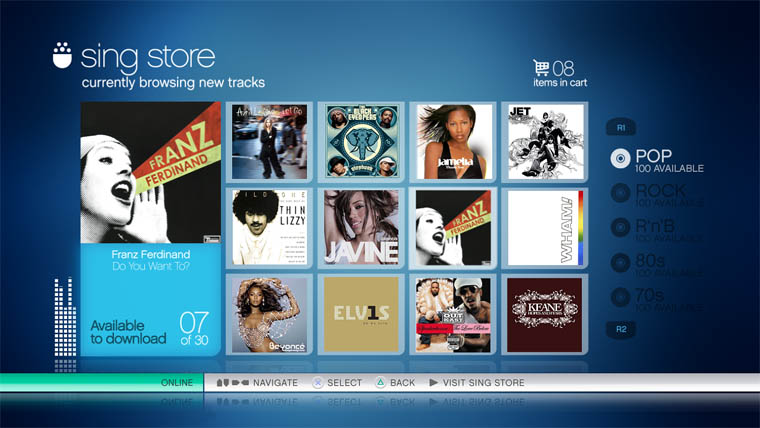Select the 80s genre disc icon
Image resolution: width=760 pixels, height=428 pixels.
point(620,262)
